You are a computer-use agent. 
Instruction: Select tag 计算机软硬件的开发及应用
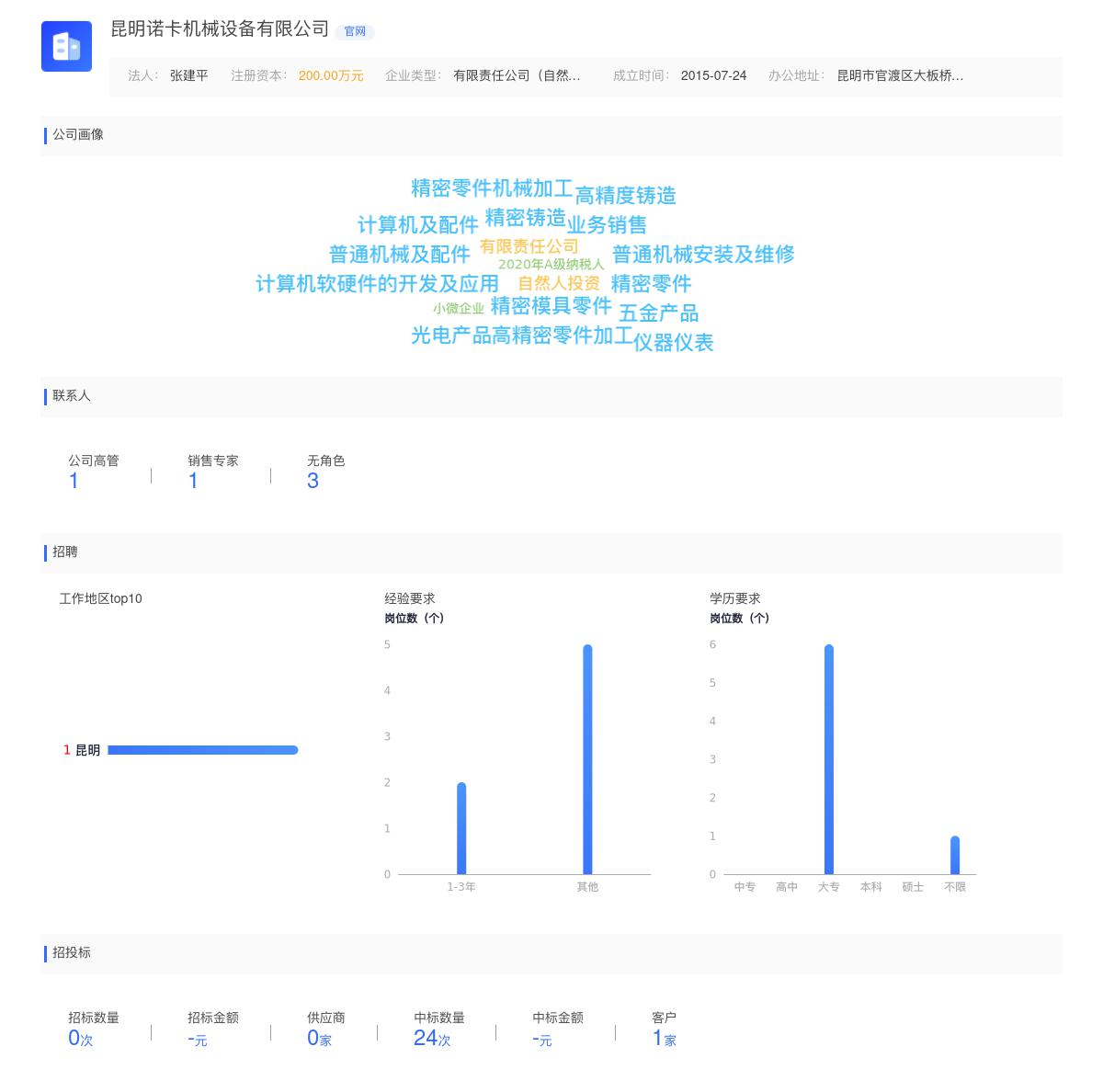click(x=377, y=283)
